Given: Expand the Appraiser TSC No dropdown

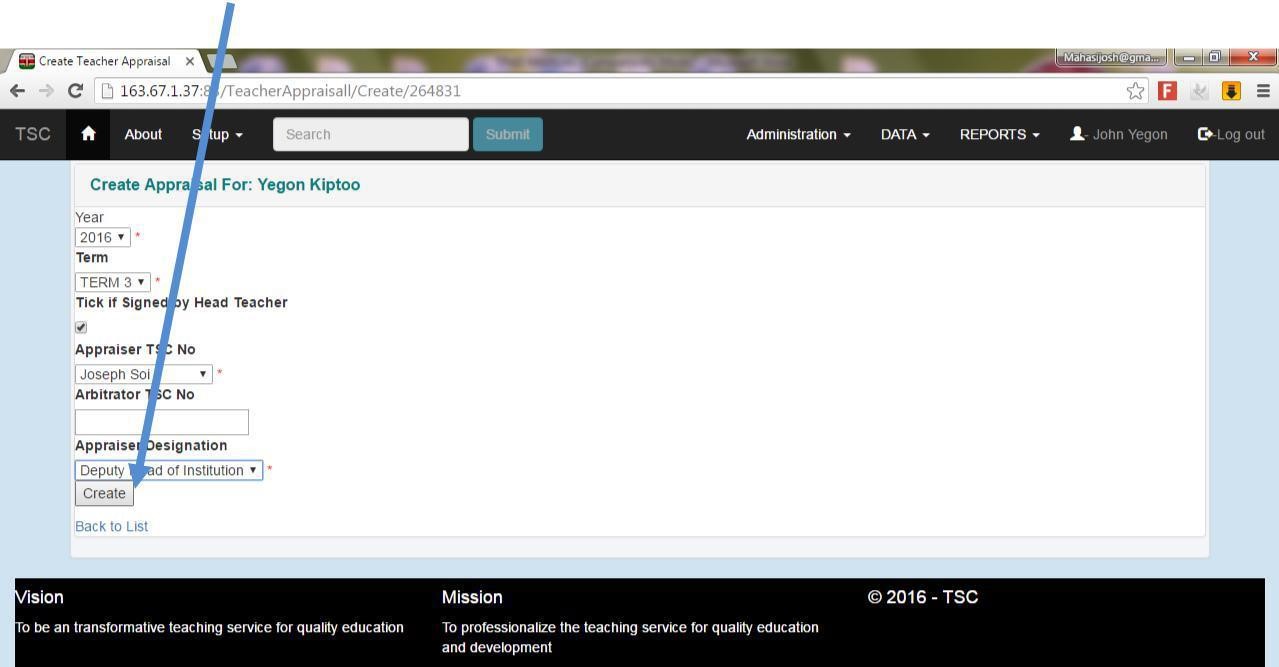Looking at the screenshot, I should pyautogui.click(x=144, y=374).
